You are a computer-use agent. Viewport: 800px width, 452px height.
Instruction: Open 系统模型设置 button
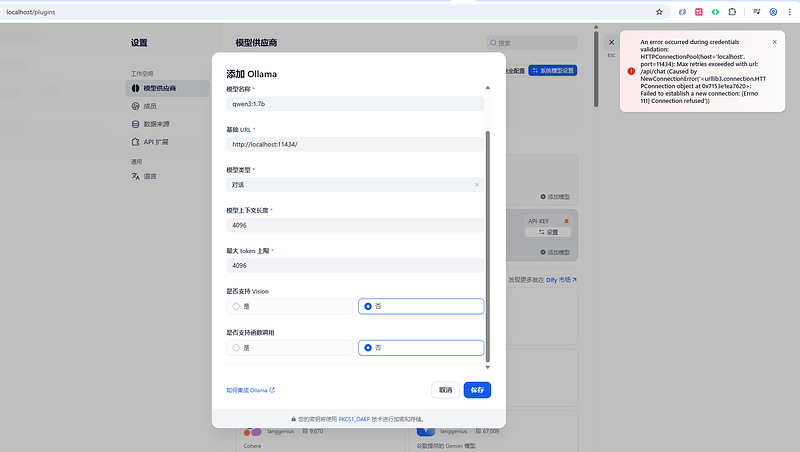pyautogui.click(x=553, y=70)
